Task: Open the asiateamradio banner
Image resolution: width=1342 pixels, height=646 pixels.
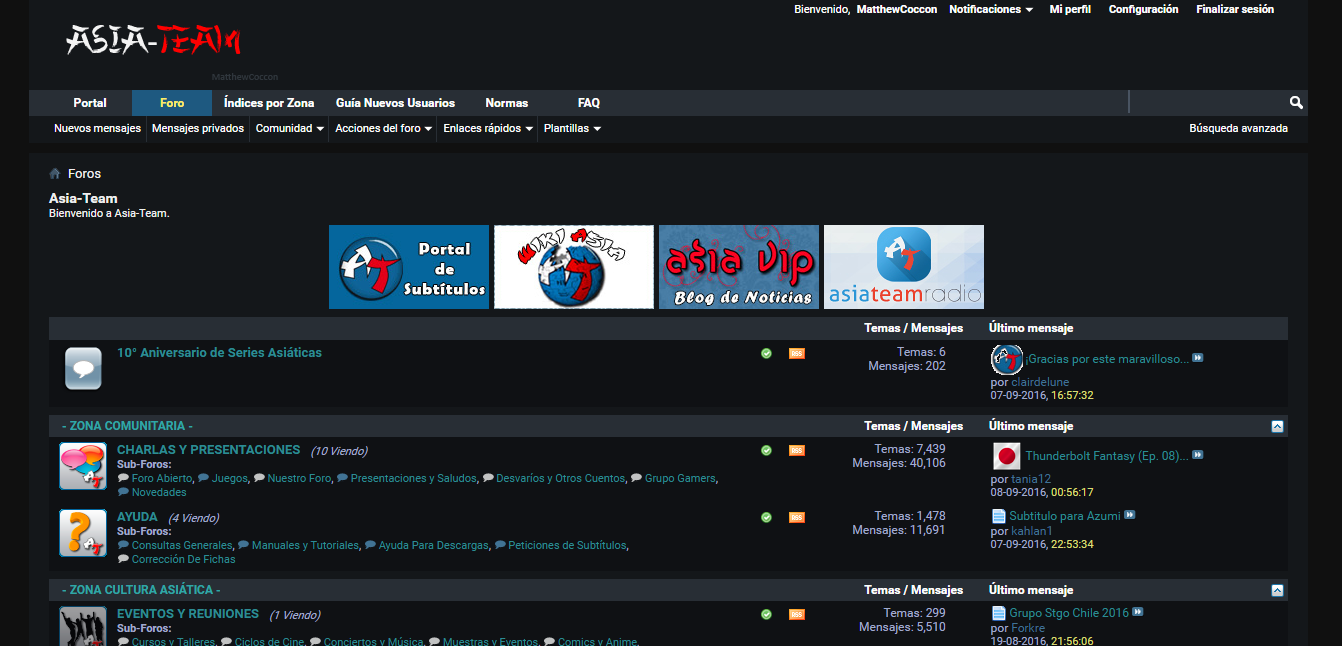Action: [x=904, y=267]
